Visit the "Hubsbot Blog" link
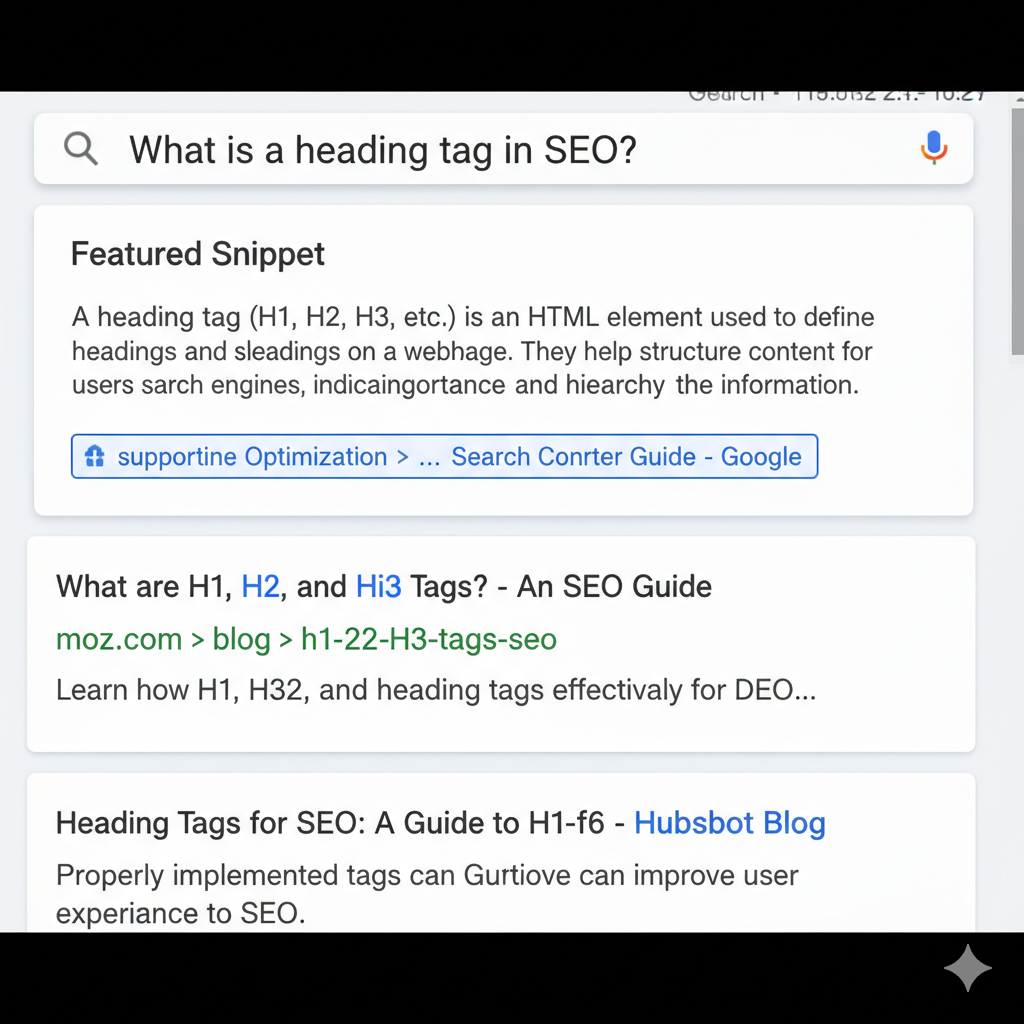The width and height of the screenshot is (1024, 1024). click(730, 823)
